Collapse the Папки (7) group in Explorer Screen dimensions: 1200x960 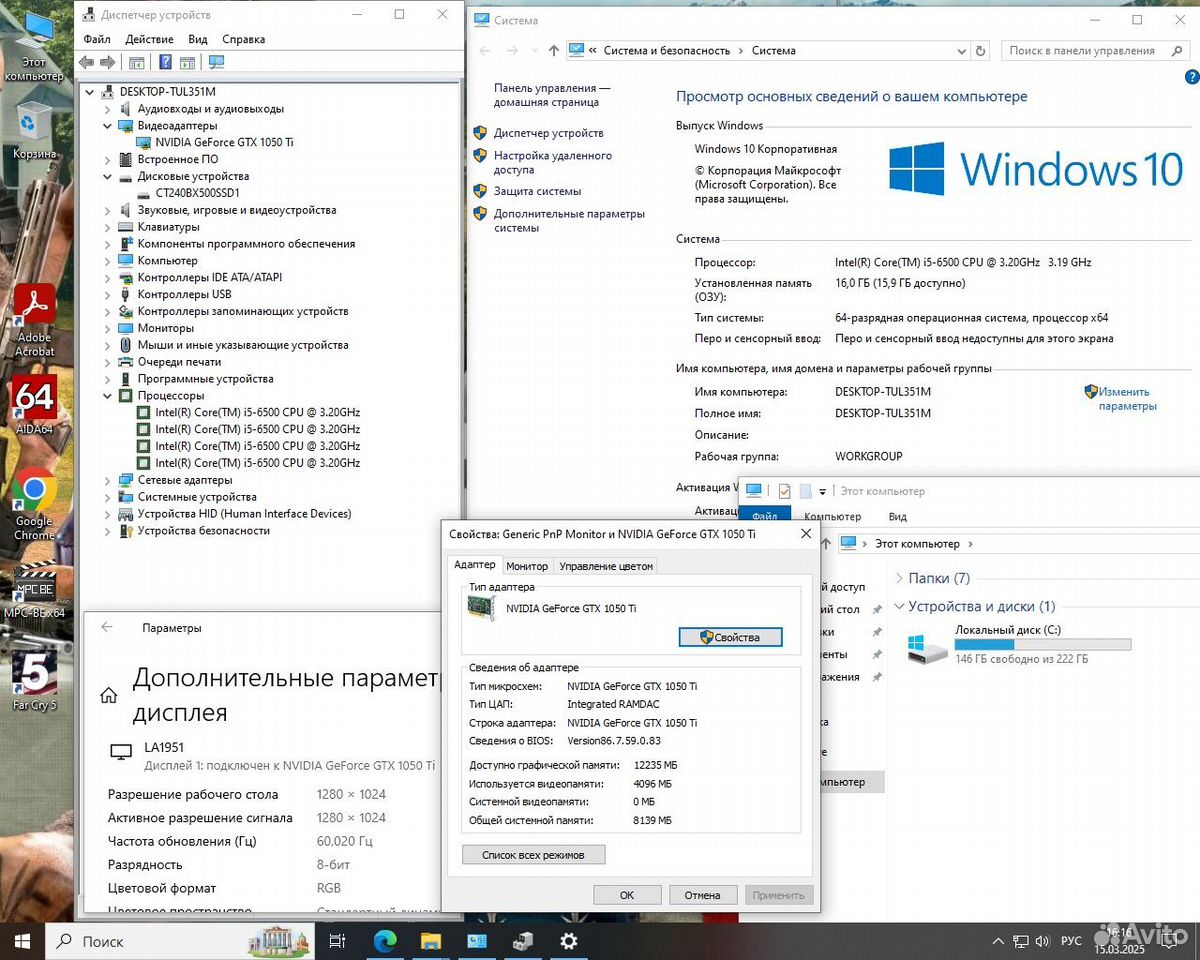pyautogui.click(x=899, y=578)
